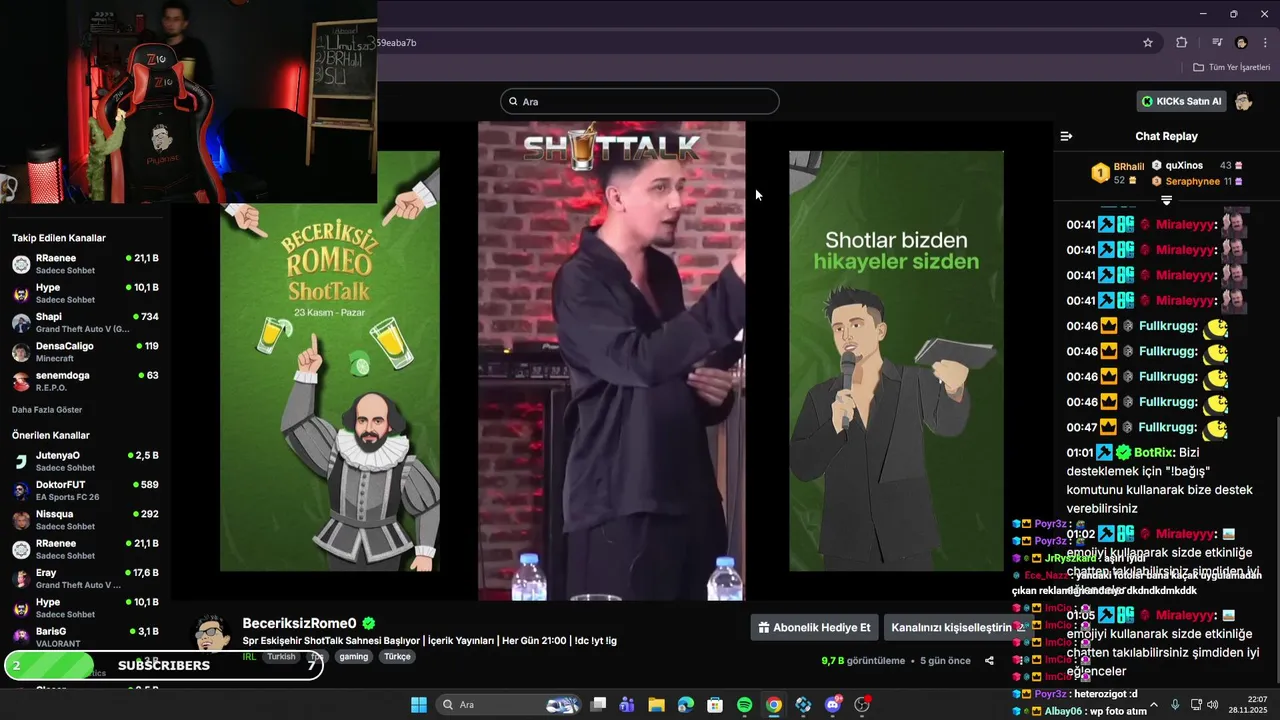Select the IRL category tag

tap(249, 657)
